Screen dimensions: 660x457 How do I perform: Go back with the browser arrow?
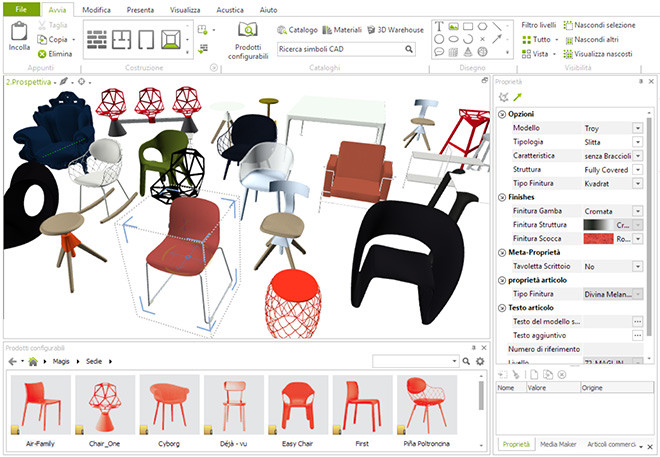point(13,361)
